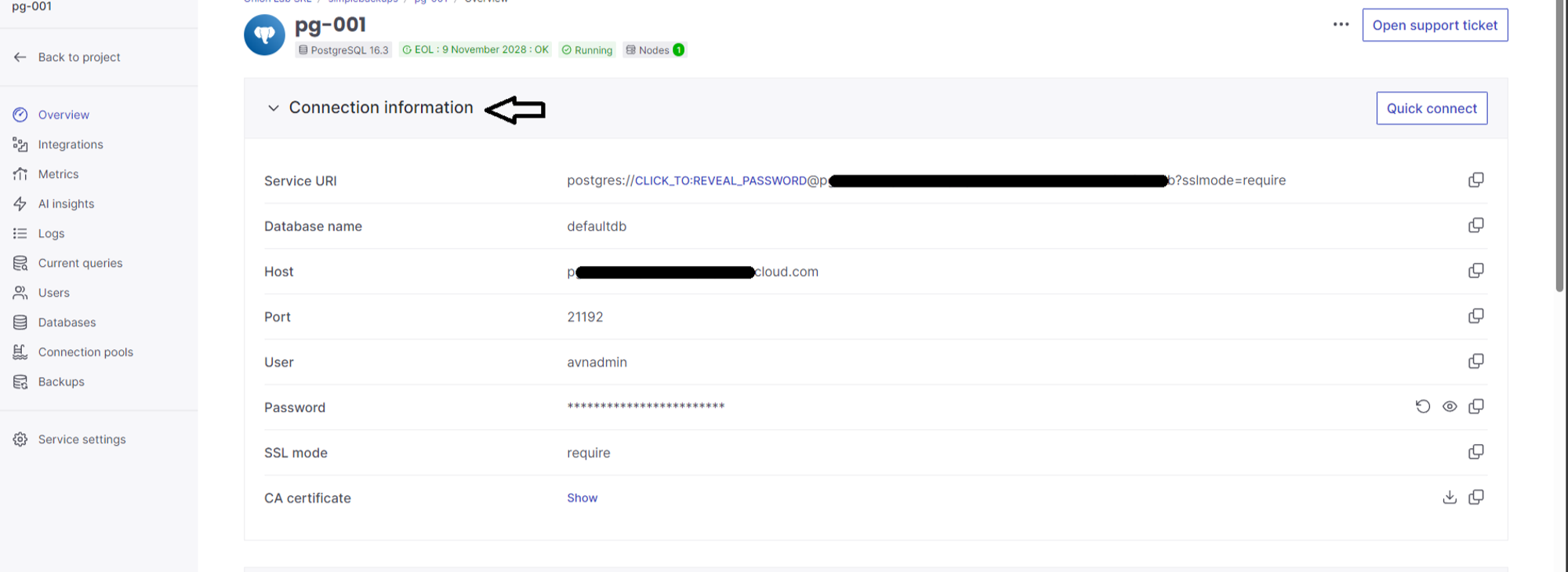Copy the Database name value
Image resolution: width=1568 pixels, height=572 pixels.
(1475, 226)
